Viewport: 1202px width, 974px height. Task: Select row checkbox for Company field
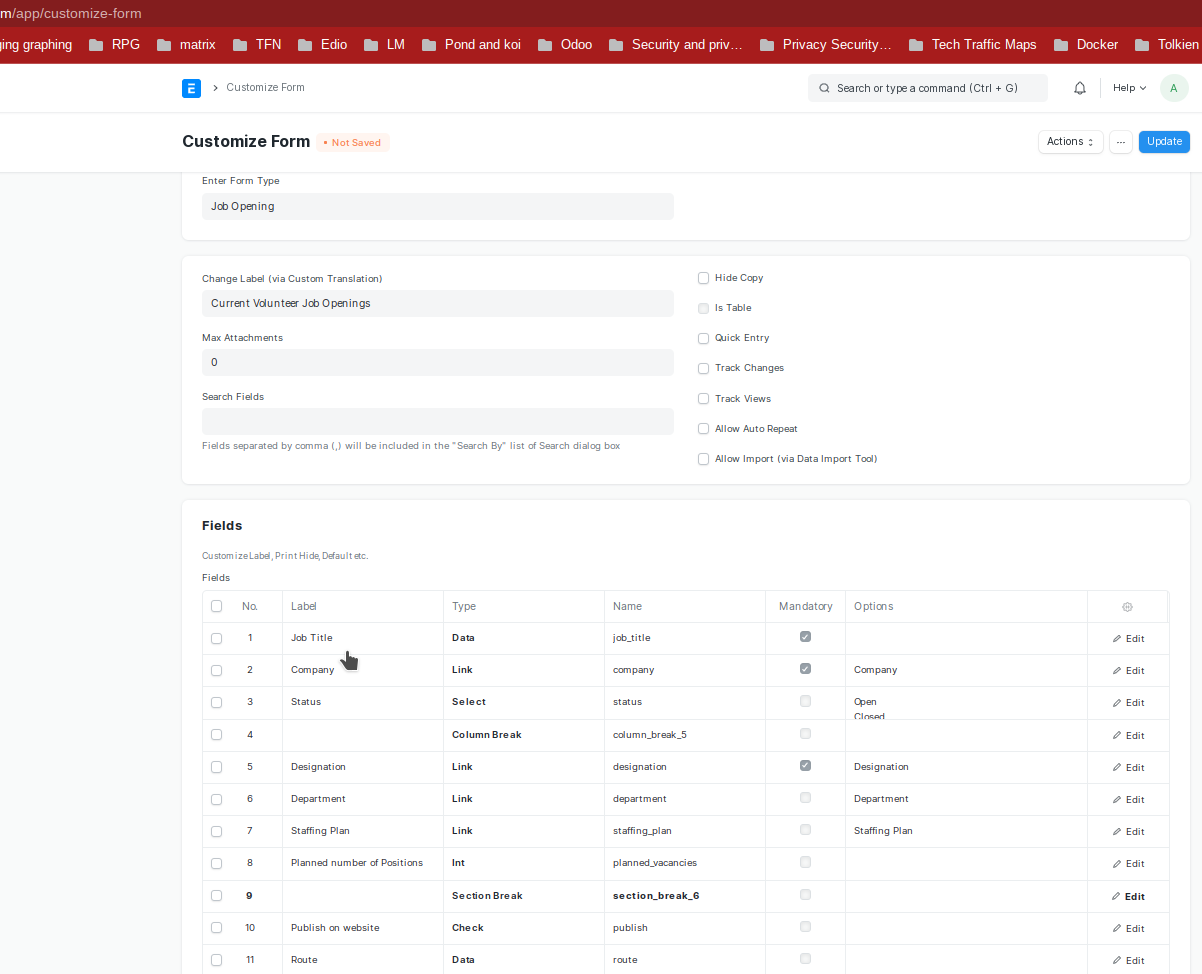pyautogui.click(x=217, y=670)
